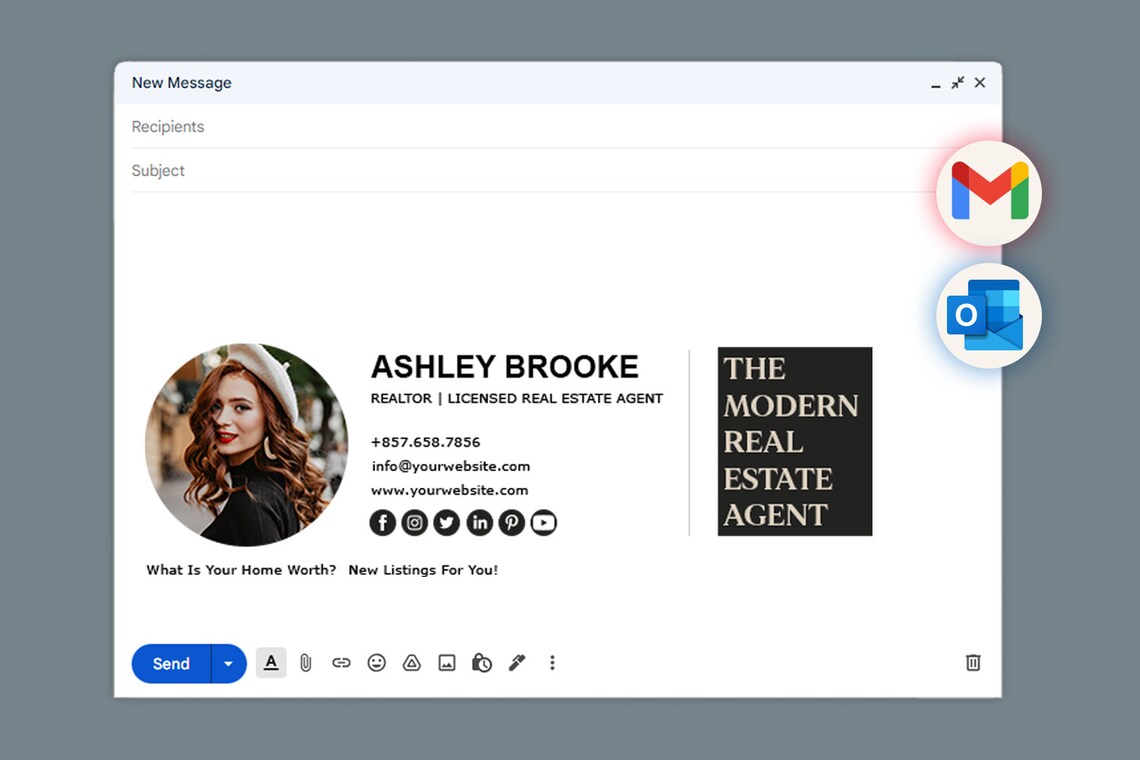
Task: Insert a file from Google Drive
Action: point(411,663)
